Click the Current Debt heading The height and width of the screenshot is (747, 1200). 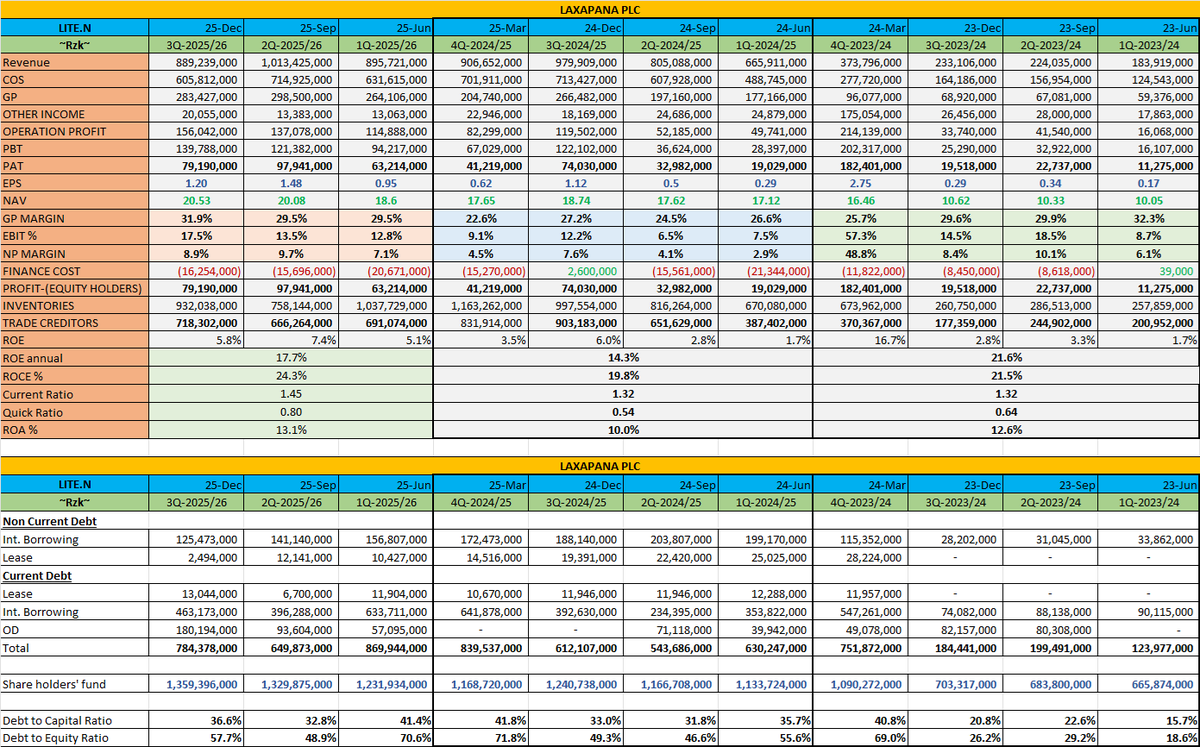coord(36,576)
